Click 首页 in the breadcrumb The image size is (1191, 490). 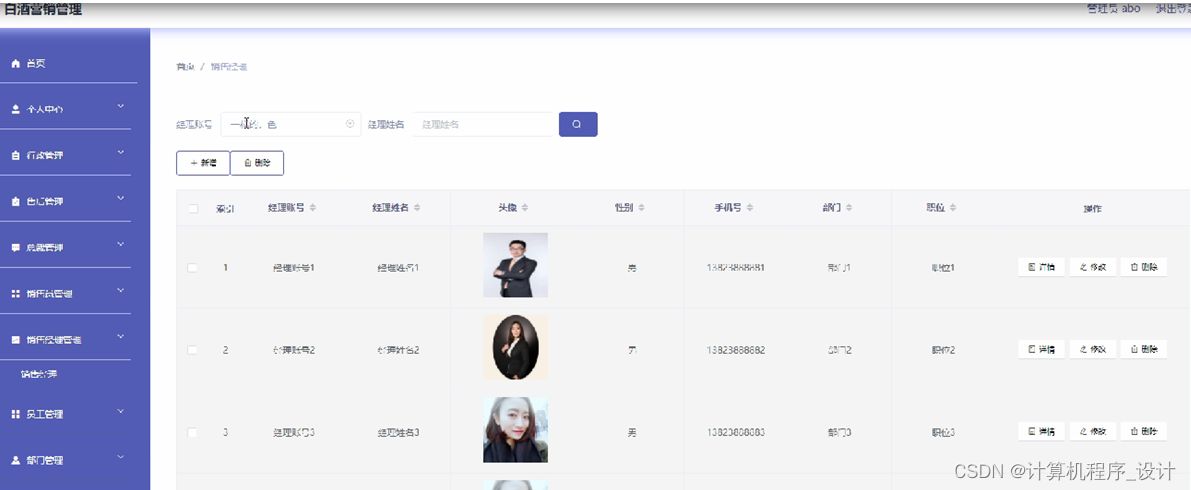pyautogui.click(x=185, y=67)
